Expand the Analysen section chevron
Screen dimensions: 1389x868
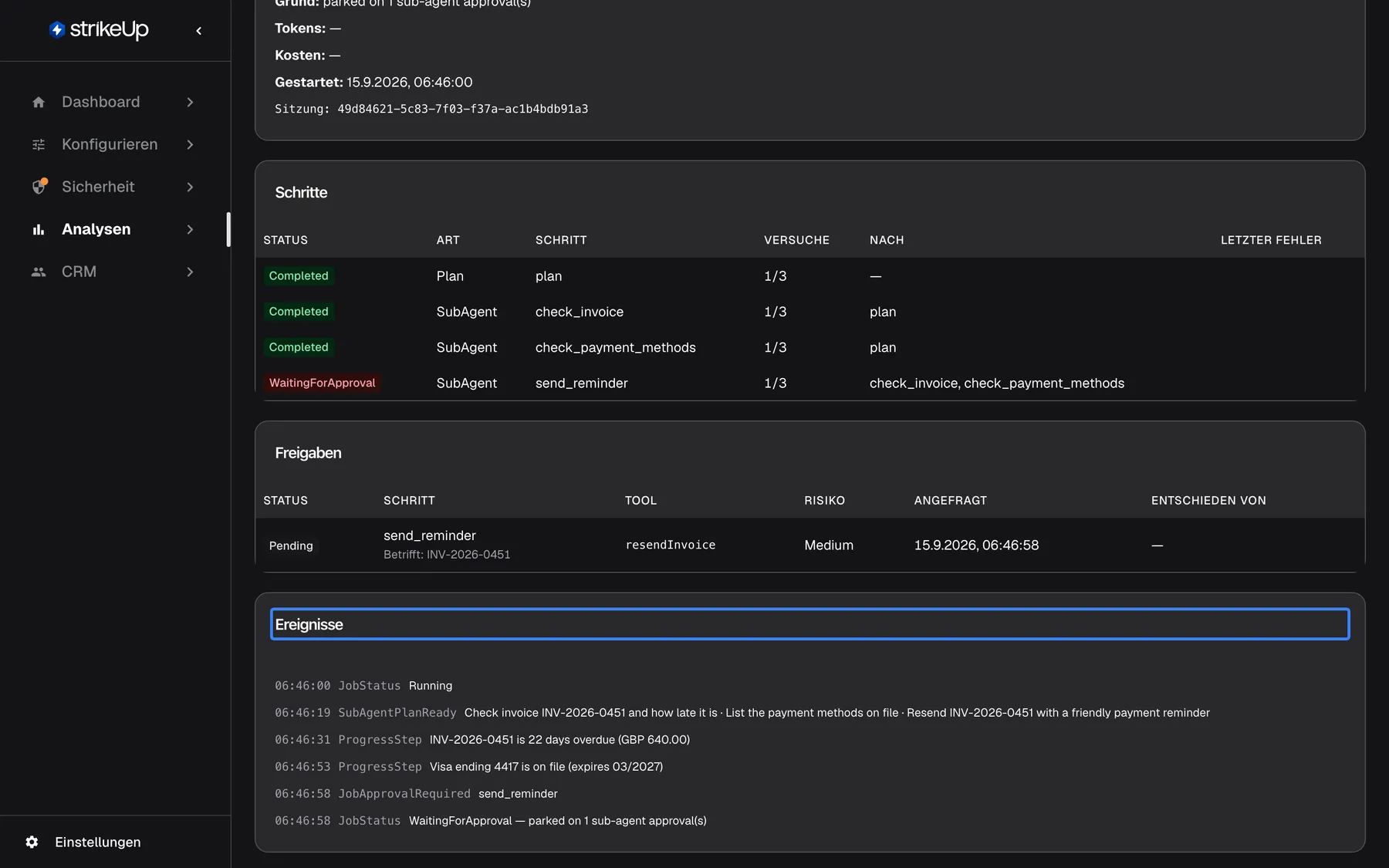tap(190, 229)
